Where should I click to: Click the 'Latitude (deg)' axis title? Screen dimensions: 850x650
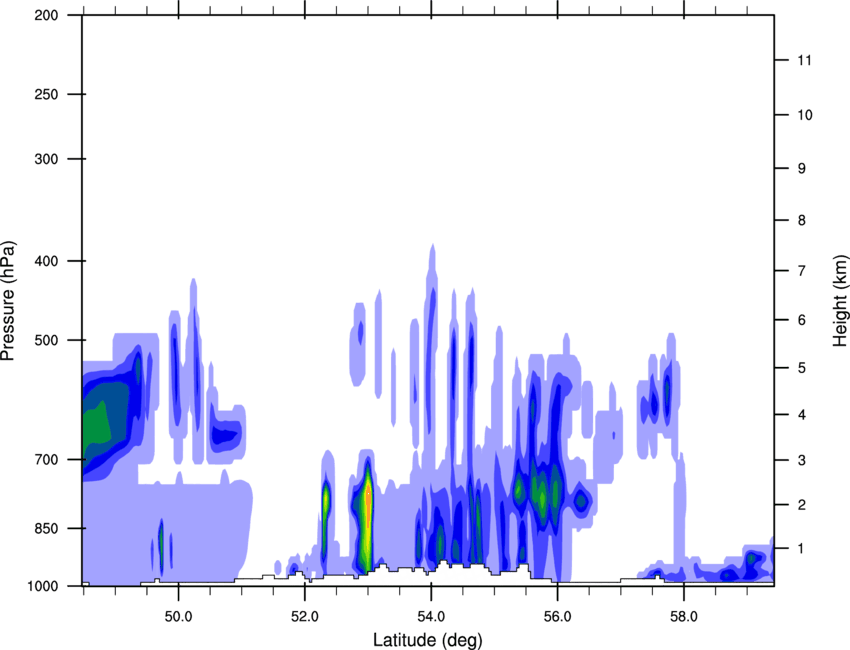[428, 640]
